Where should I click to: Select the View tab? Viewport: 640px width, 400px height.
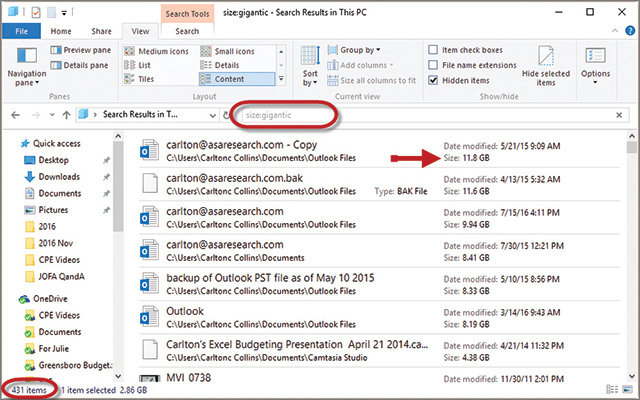pos(140,31)
